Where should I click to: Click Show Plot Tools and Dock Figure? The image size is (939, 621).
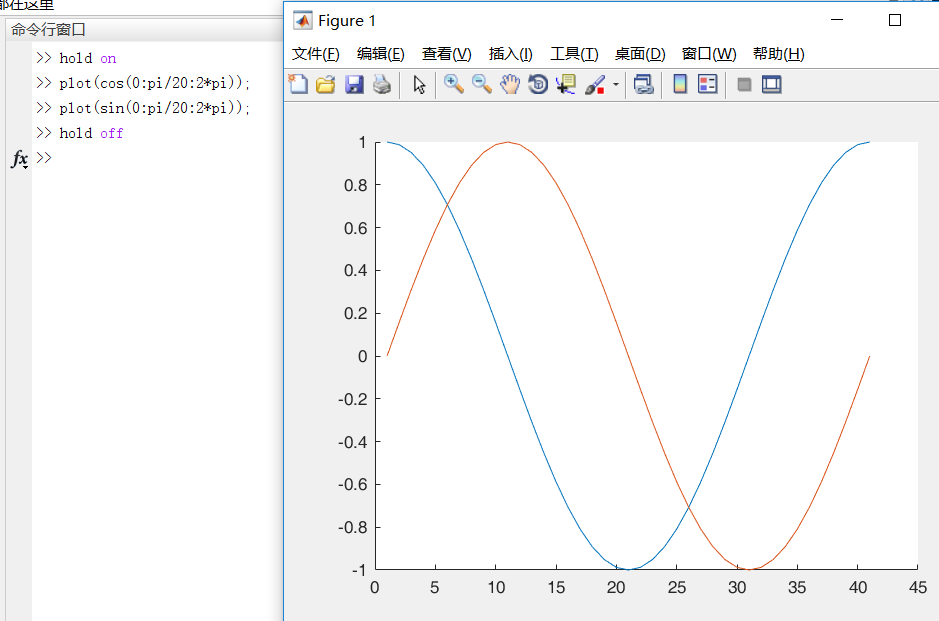click(x=771, y=85)
